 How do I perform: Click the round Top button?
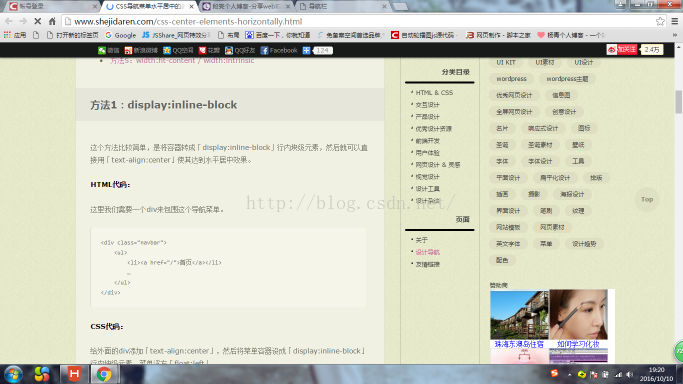[x=647, y=199]
